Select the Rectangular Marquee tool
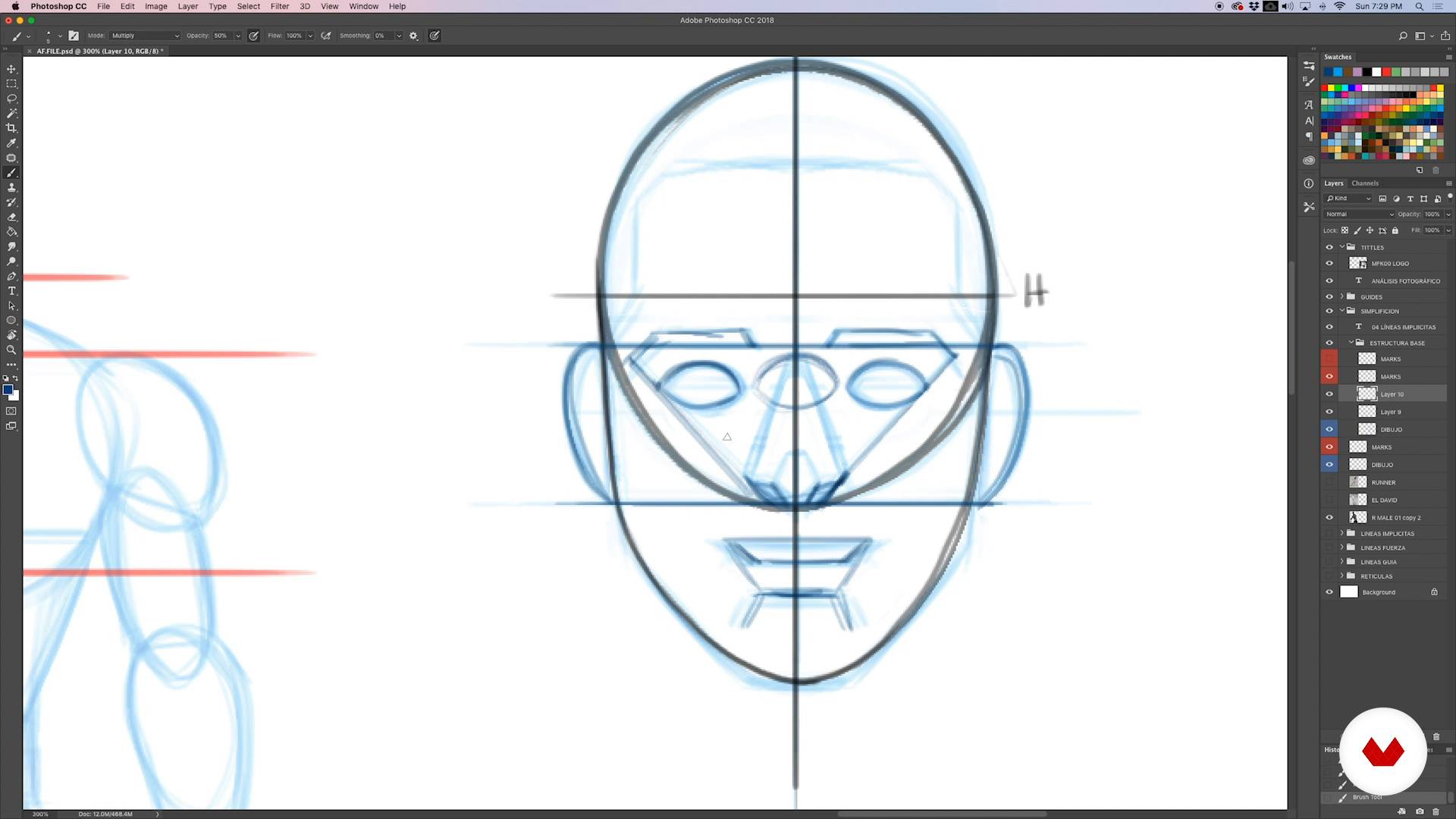This screenshot has width=1456, height=819. pos(11,84)
